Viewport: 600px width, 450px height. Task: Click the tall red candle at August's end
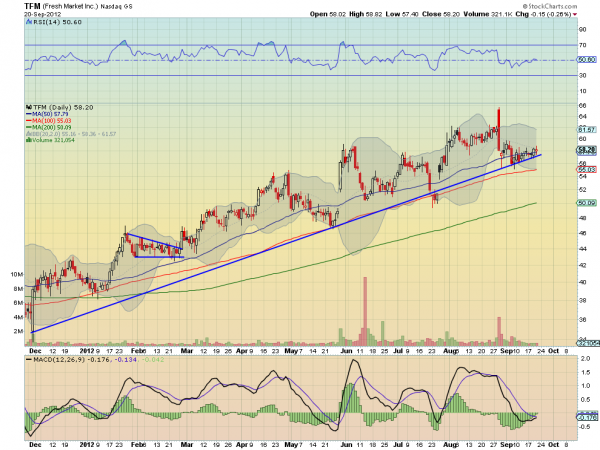(x=499, y=130)
